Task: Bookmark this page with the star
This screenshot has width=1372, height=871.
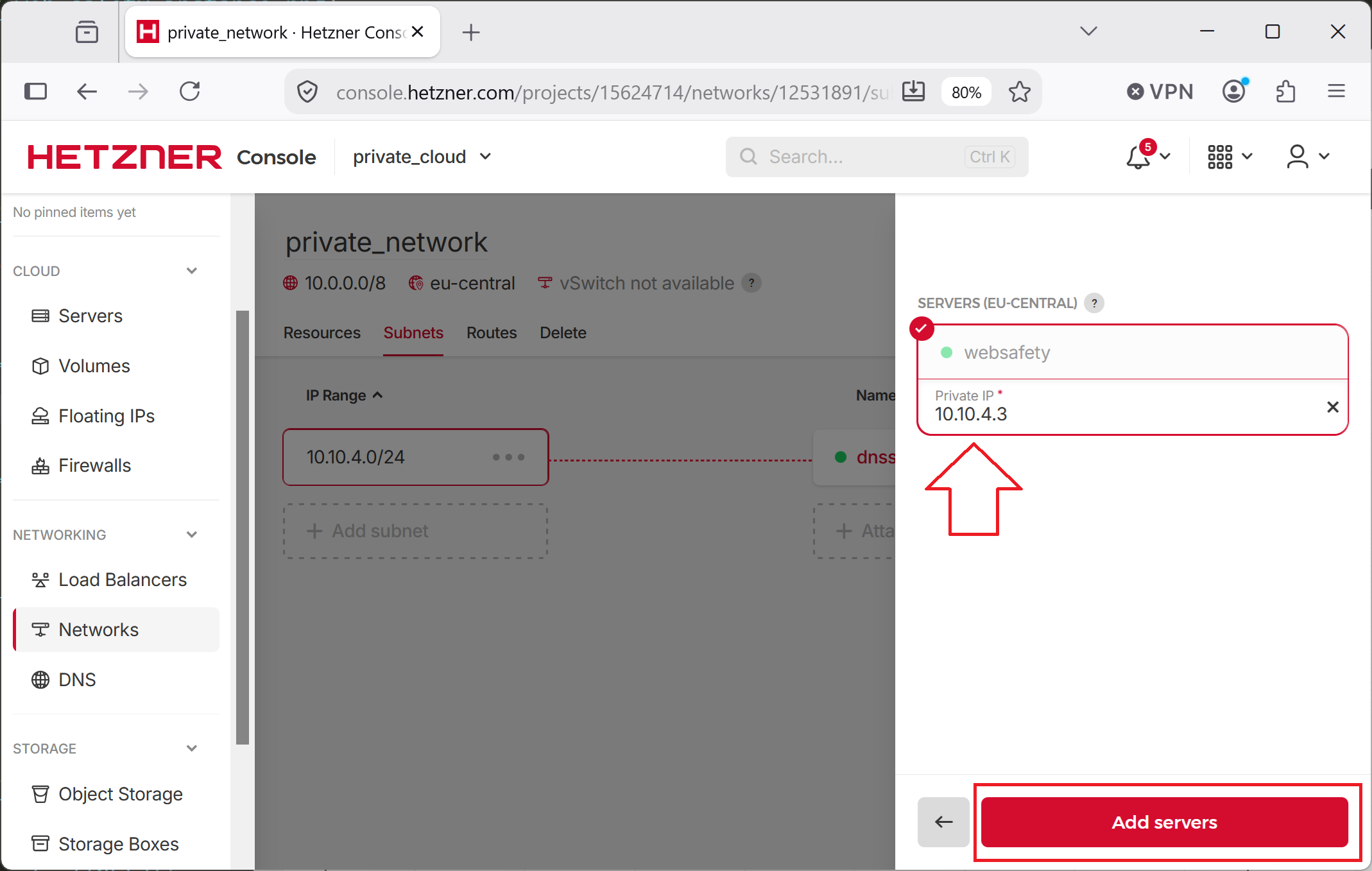Action: (1019, 92)
